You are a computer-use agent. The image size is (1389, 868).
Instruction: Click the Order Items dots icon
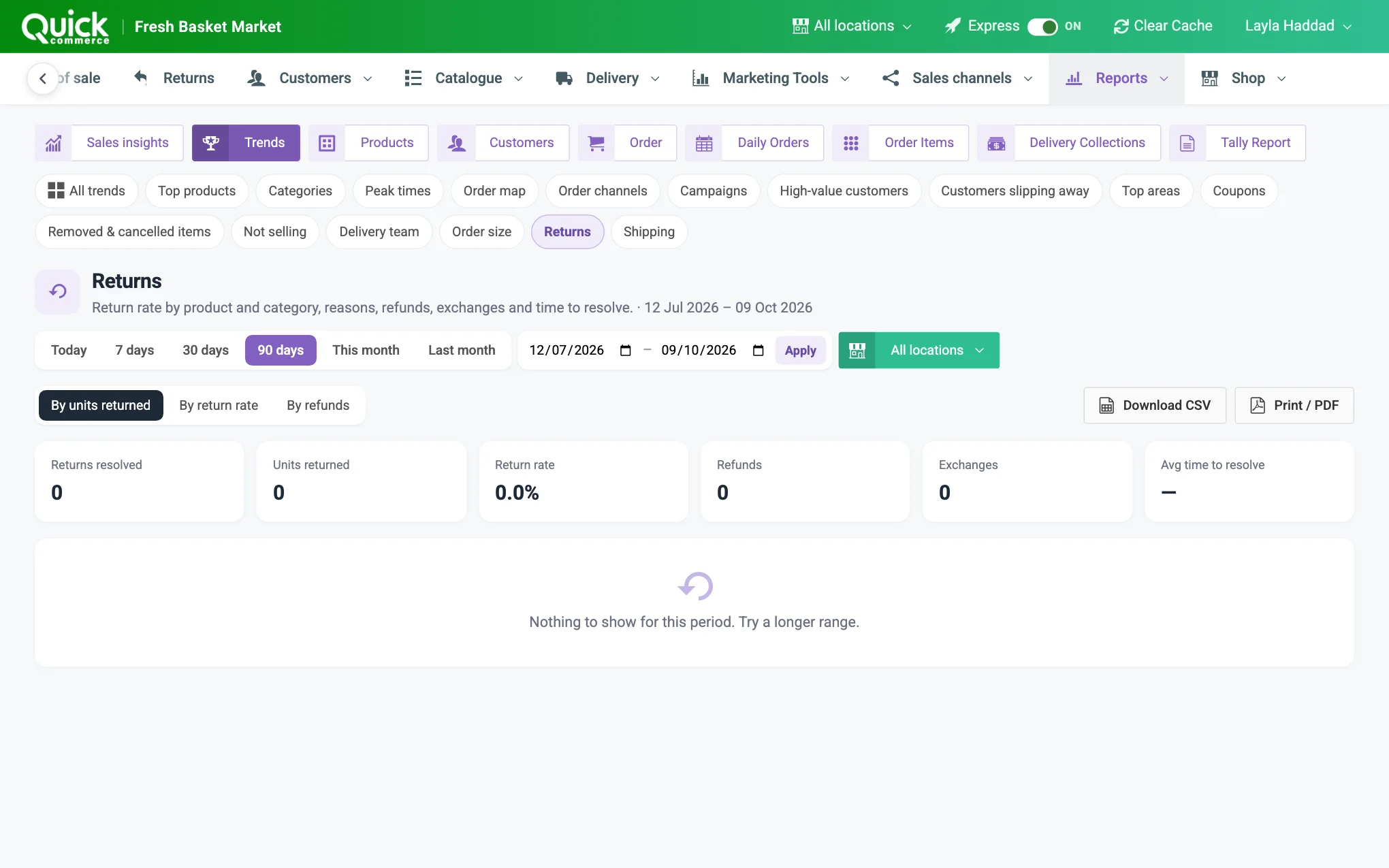pyautogui.click(x=851, y=143)
